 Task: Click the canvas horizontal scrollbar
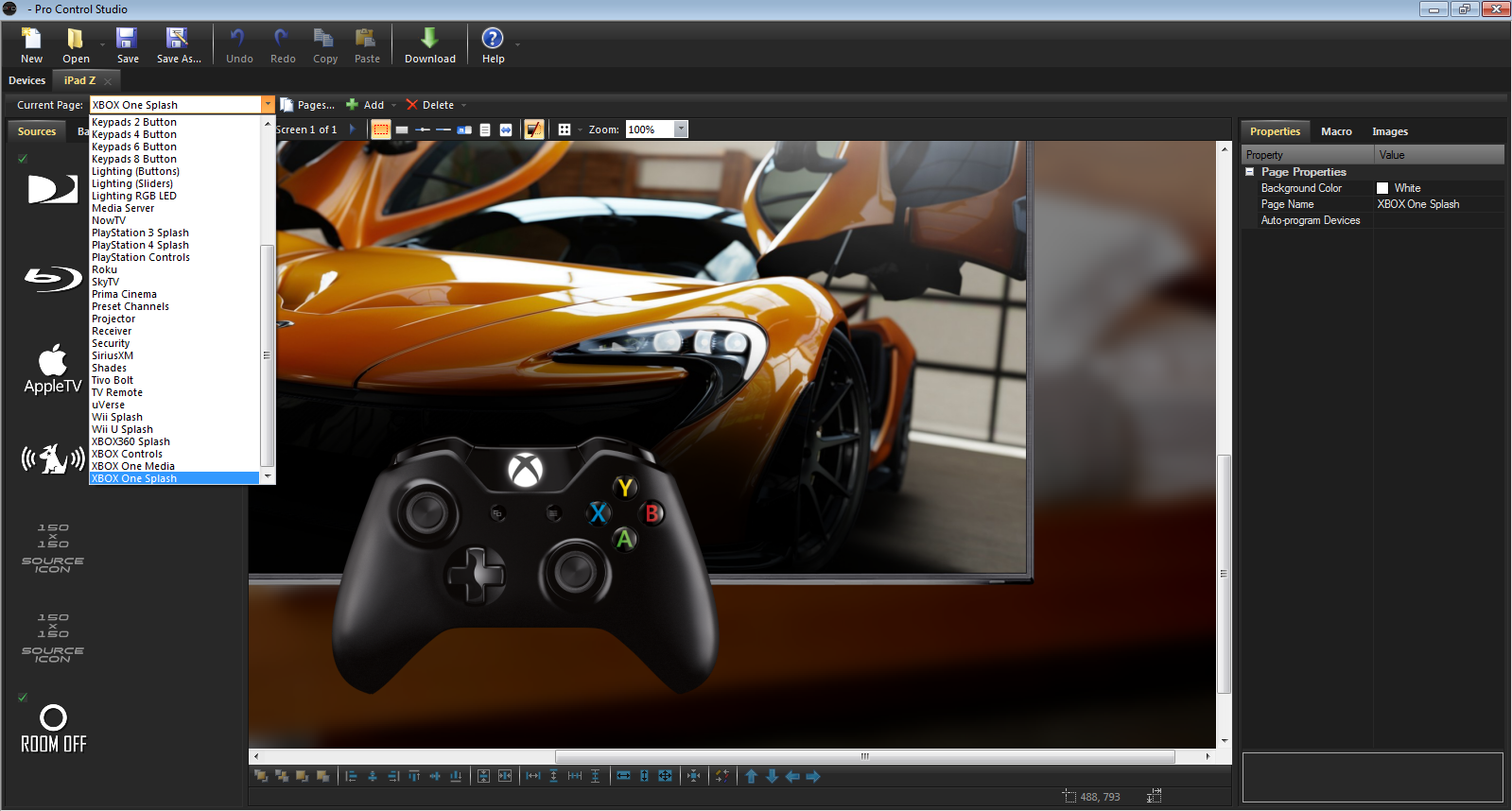click(865, 756)
